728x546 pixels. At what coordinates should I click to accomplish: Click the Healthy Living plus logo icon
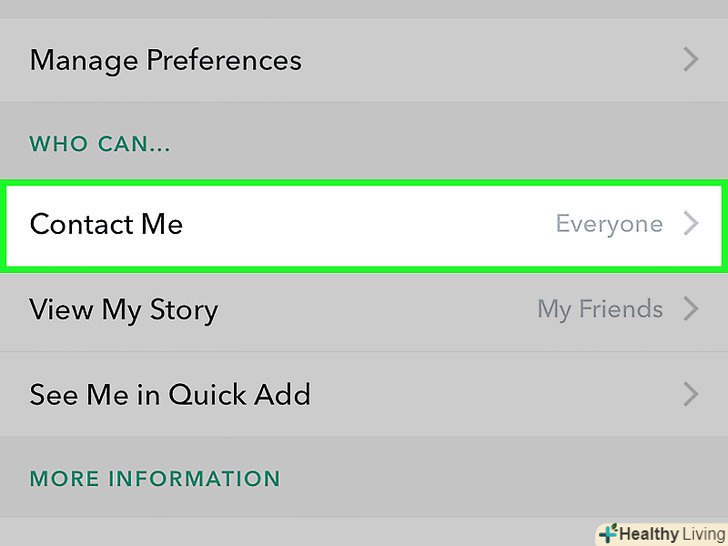606,534
